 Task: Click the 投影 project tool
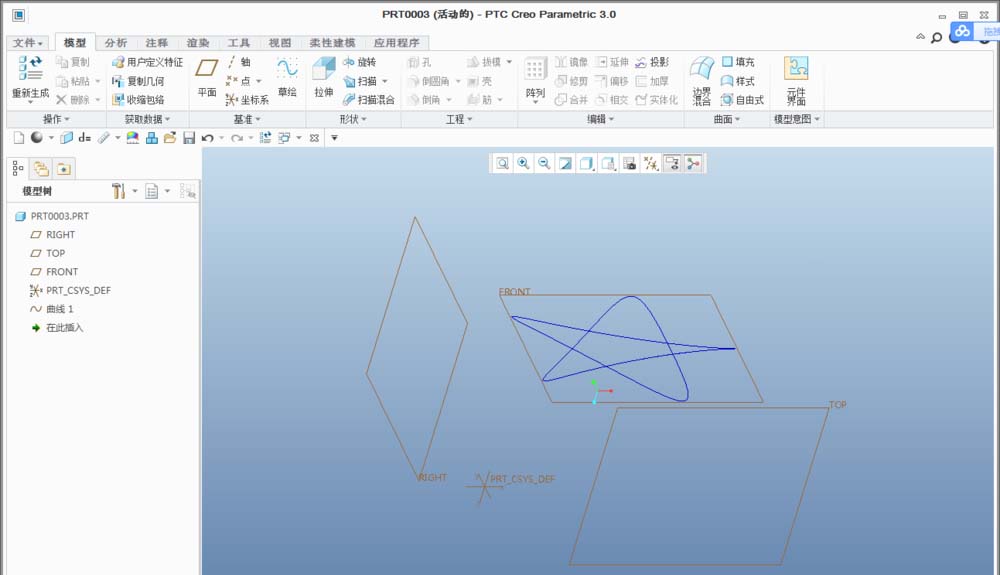652,62
